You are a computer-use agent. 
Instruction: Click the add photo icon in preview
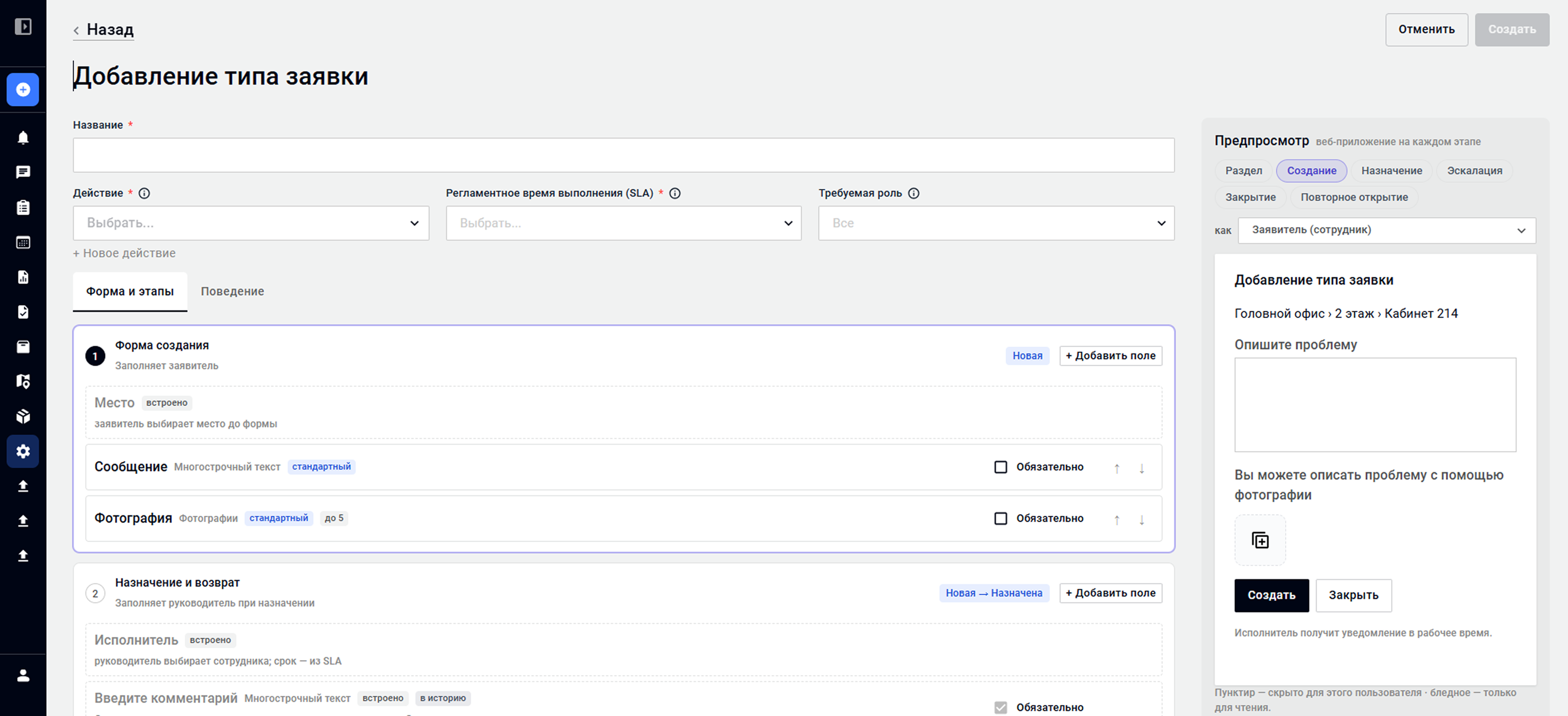(1260, 540)
